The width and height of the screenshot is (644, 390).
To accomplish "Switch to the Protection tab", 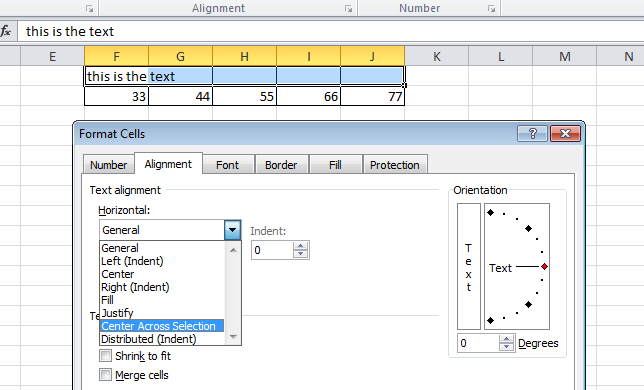I will tap(395, 165).
